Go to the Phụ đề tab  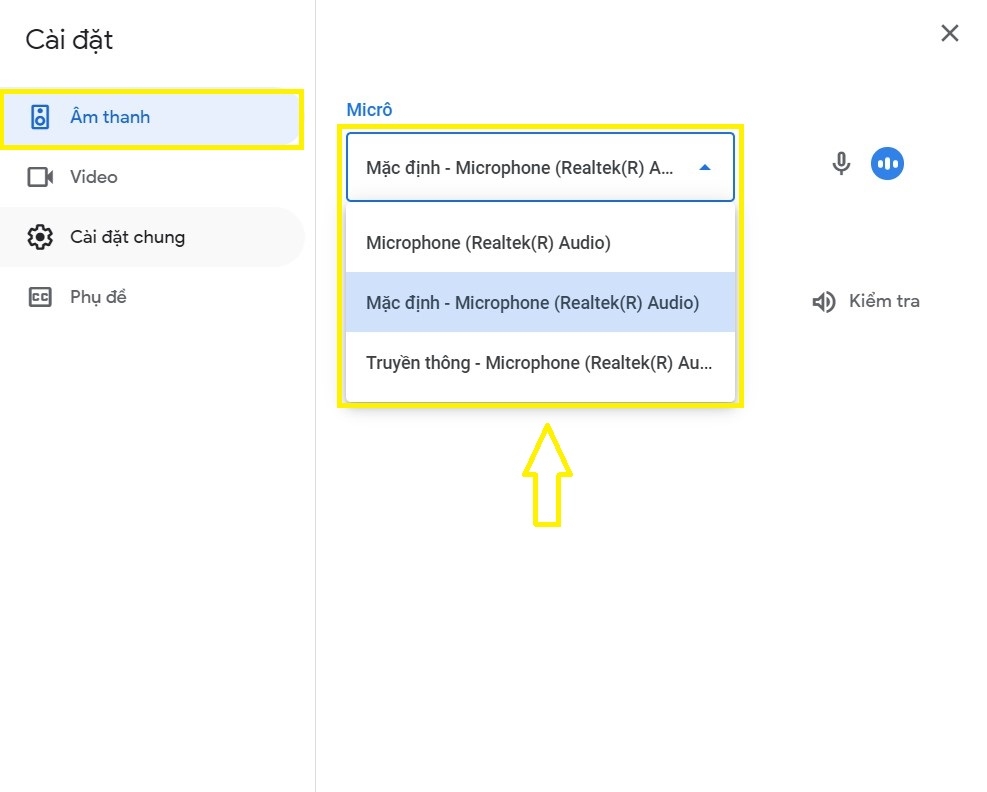[x=152, y=297]
